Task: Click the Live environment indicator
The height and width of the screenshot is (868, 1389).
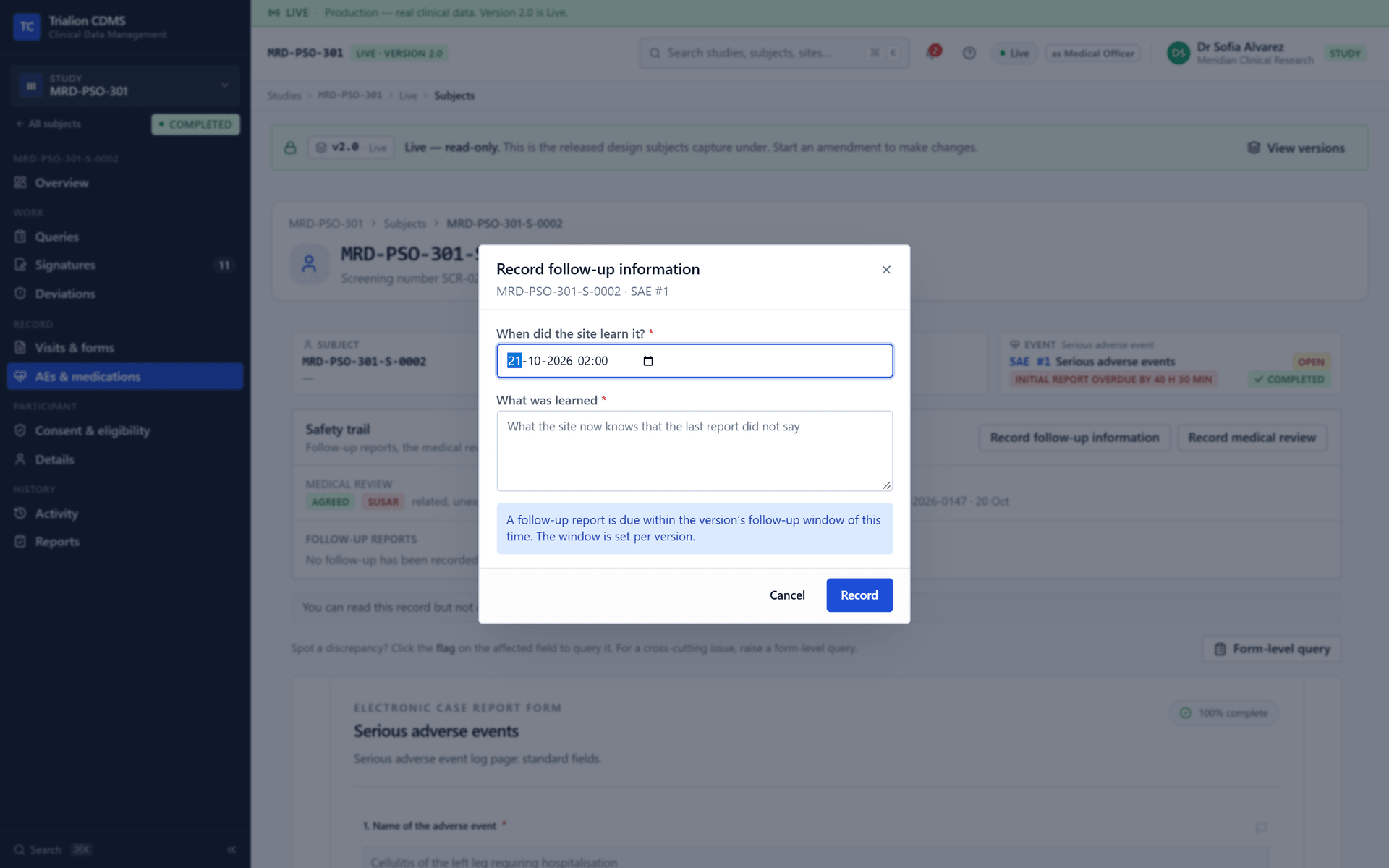Action: pyautogui.click(x=1014, y=53)
